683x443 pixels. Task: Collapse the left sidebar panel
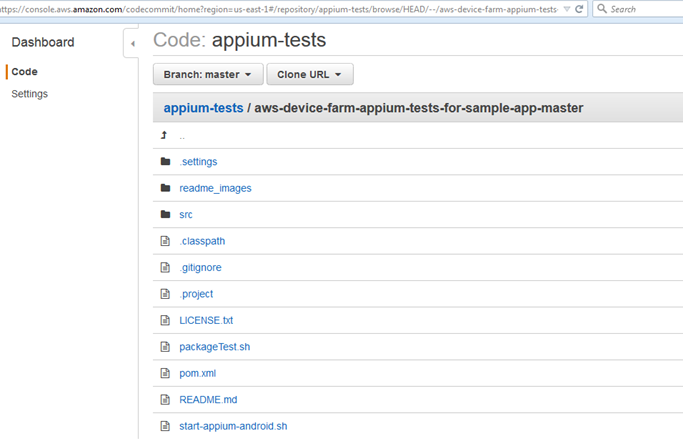133,44
